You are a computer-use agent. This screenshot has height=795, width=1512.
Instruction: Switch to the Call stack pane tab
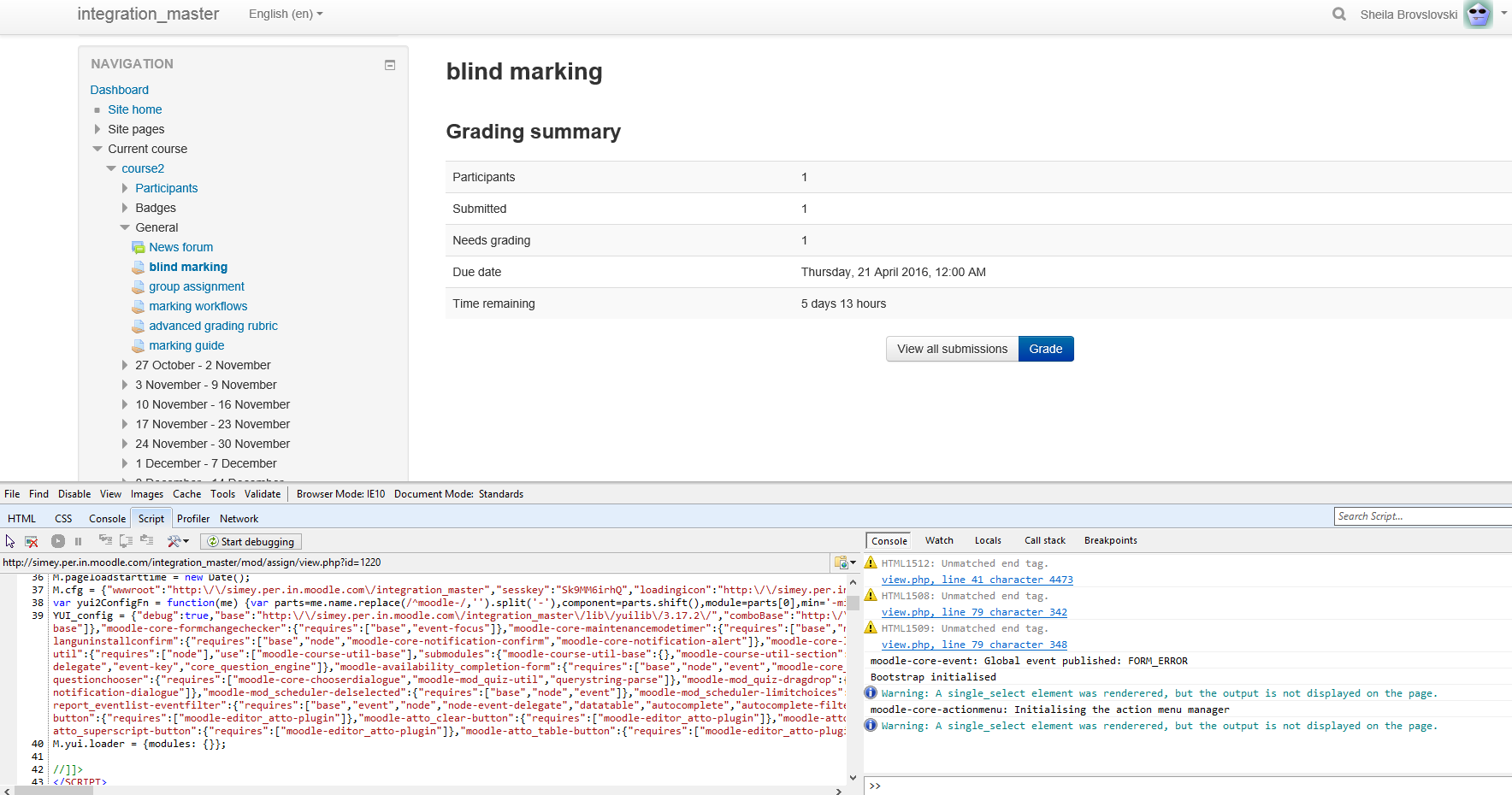point(1045,540)
